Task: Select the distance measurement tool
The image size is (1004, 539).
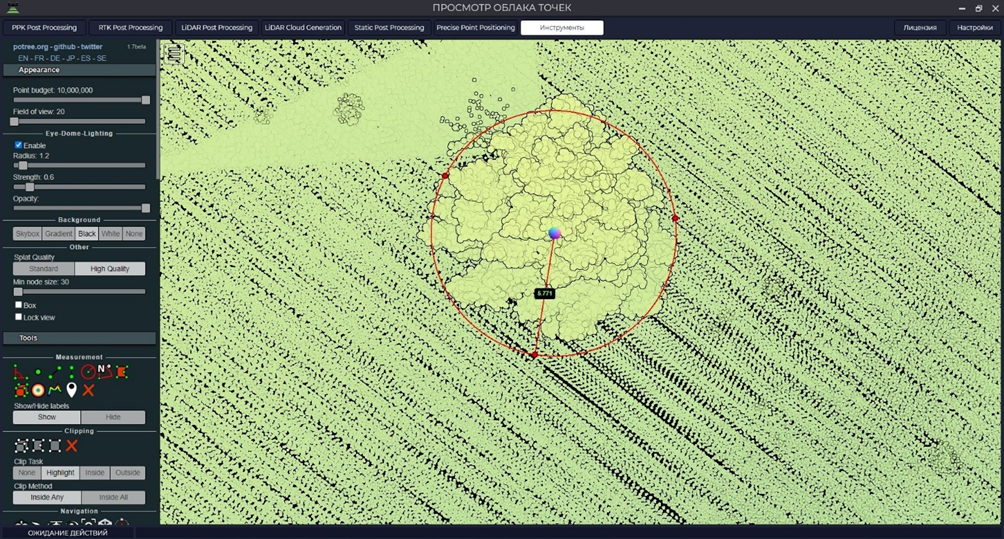Action: point(54,372)
